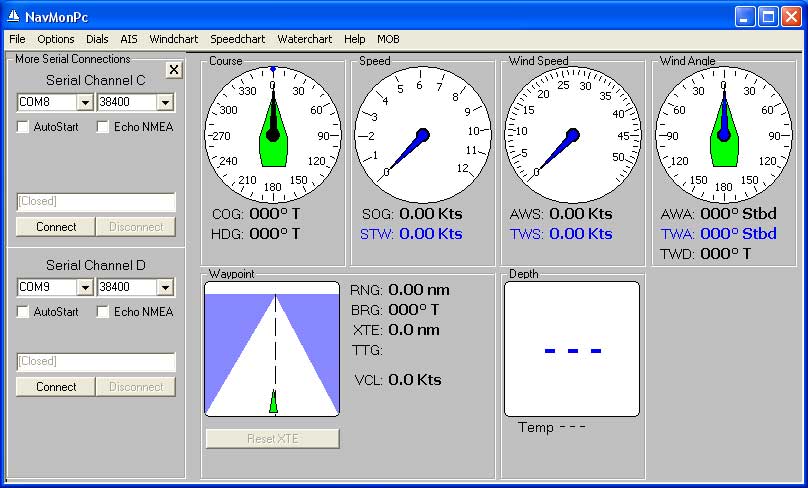808x488 pixels.
Task: Click the HDG value 000° T
Action: click(x=274, y=234)
